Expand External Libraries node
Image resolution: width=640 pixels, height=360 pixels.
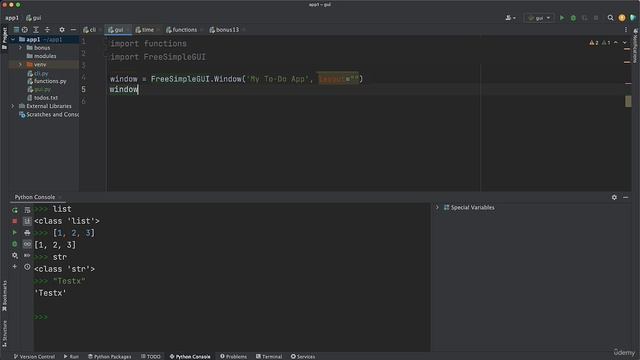point(13,106)
